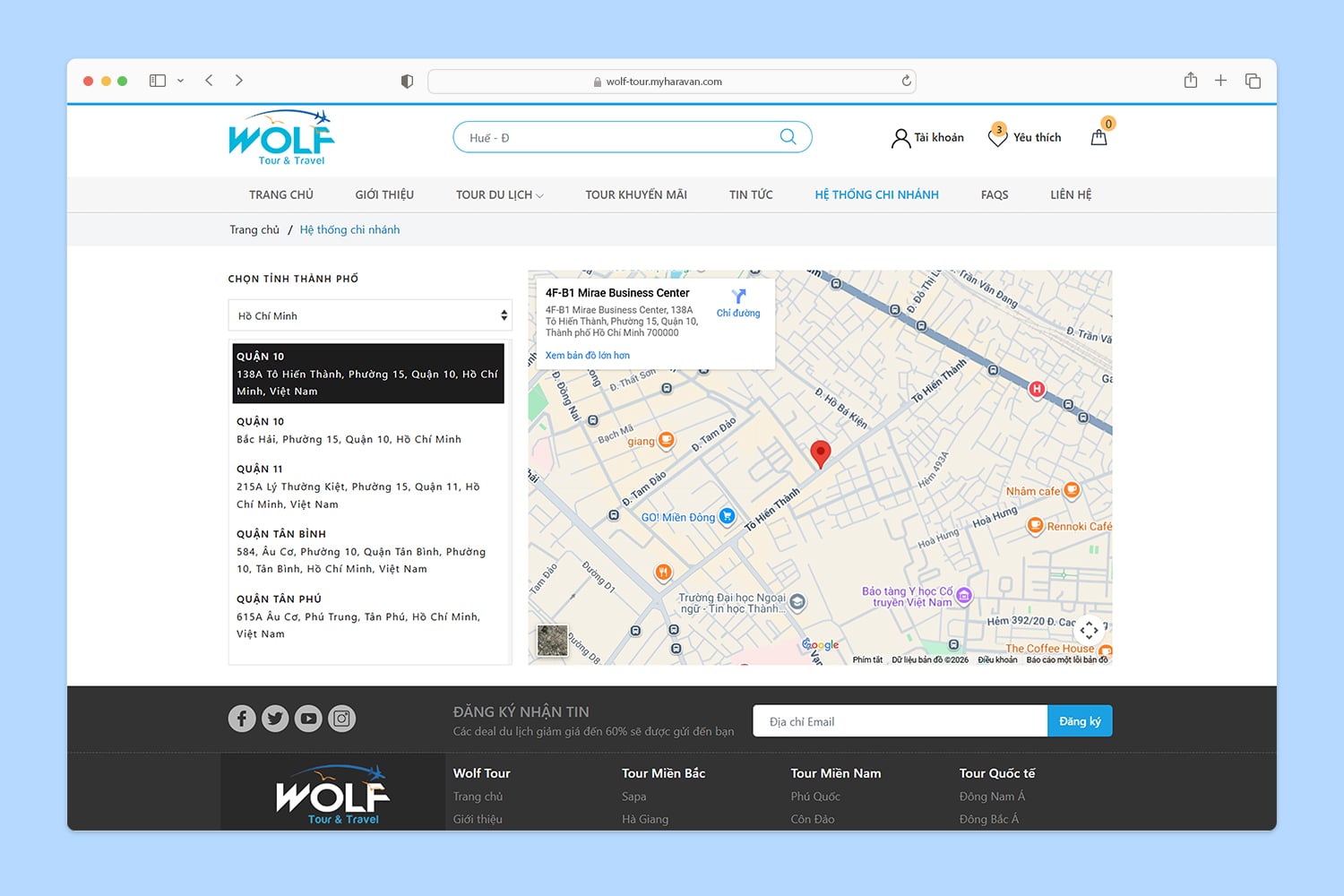Open the FAQS navigation tab

(x=995, y=194)
